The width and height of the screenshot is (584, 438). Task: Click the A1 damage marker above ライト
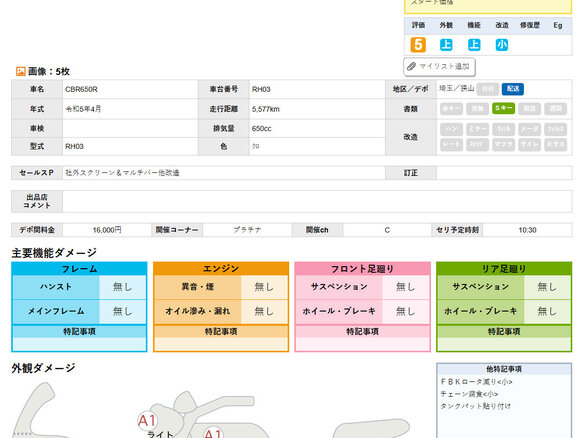coord(147,421)
